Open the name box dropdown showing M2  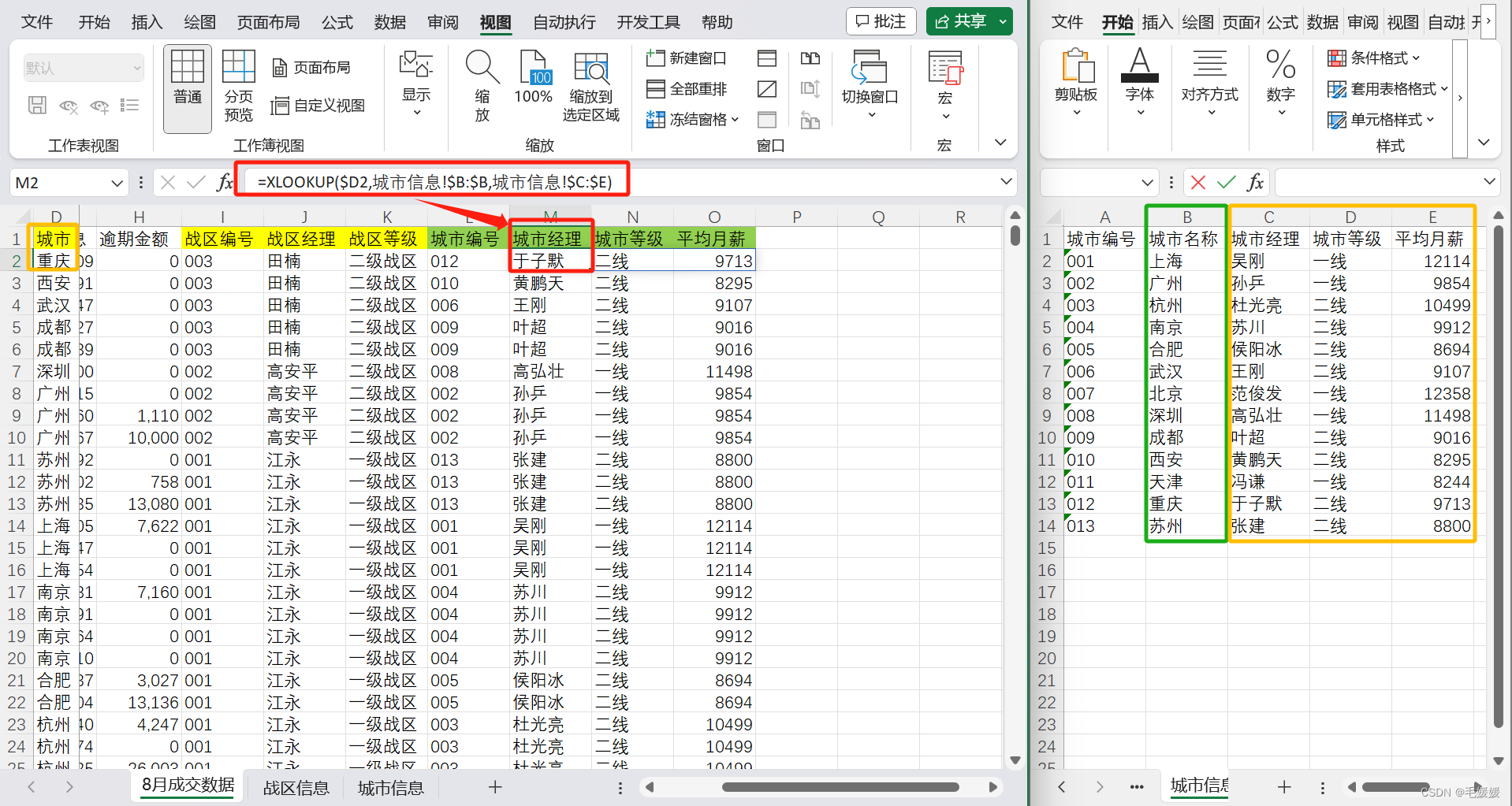pos(117,183)
